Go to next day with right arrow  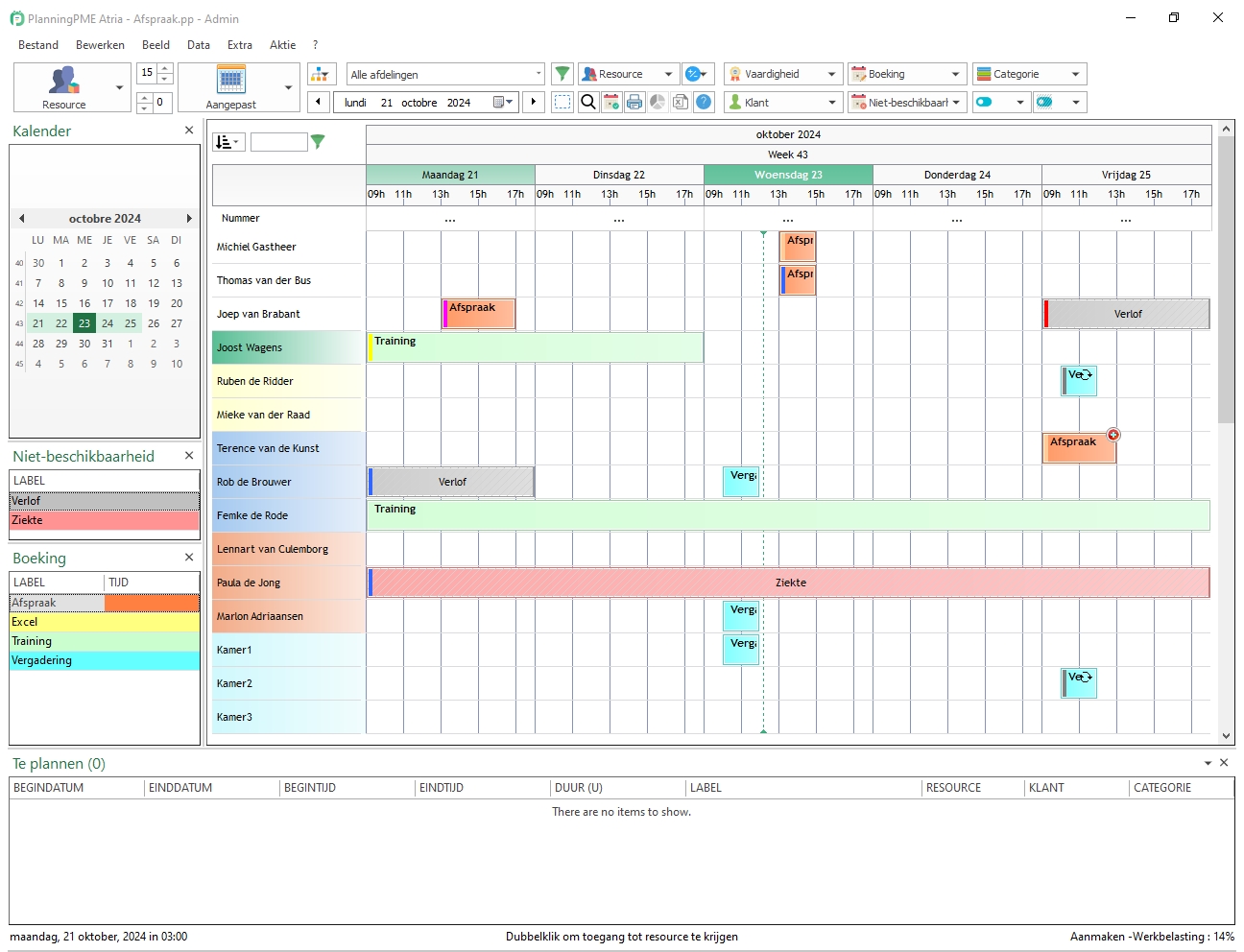[534, 102]
